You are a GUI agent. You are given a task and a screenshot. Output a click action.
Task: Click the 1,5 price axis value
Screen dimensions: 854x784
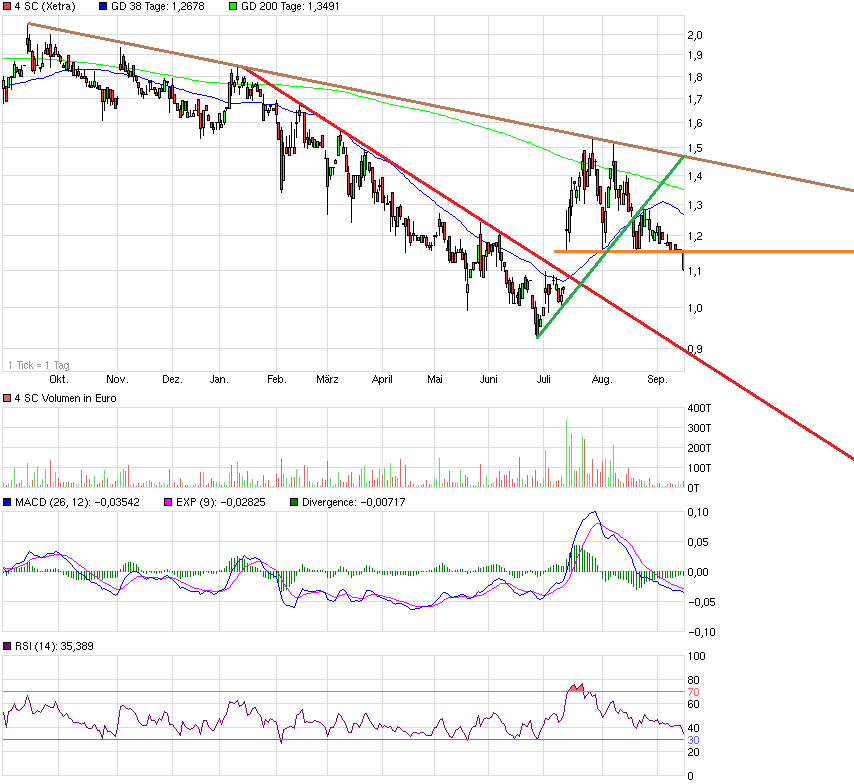point(695,148)
